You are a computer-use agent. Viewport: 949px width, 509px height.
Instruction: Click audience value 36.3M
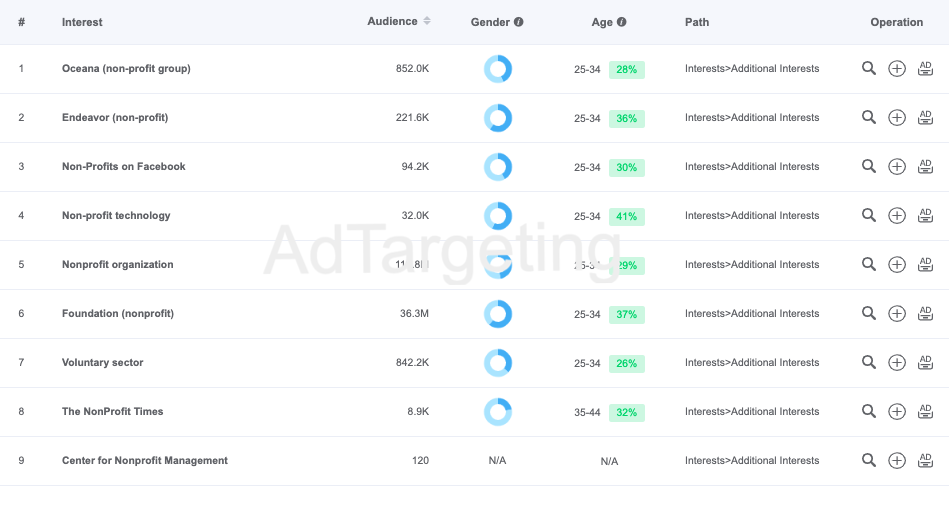414,314
